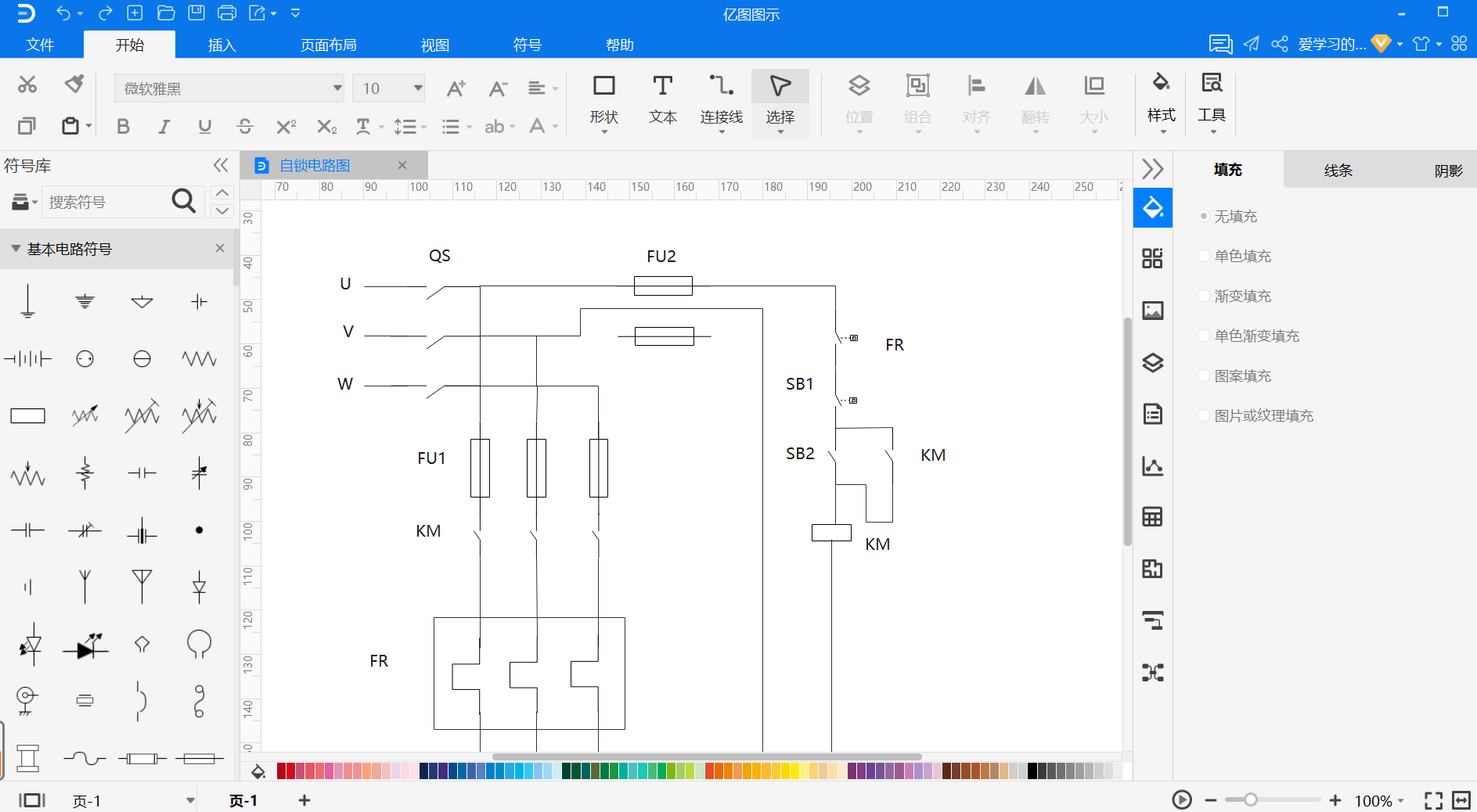The image size is (1477, 812).
Task: Click the Undo arrow icon
Action: pos(64,13)
